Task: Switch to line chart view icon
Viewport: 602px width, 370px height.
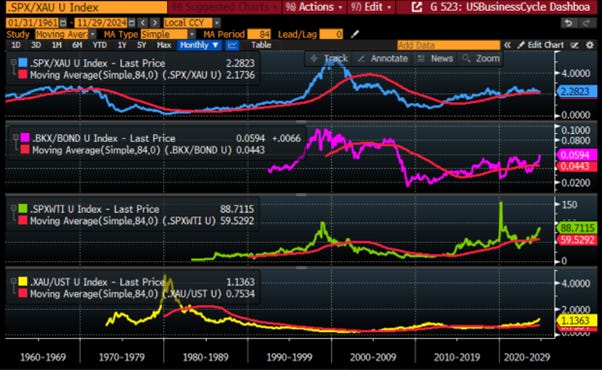Action: point(232,45)
